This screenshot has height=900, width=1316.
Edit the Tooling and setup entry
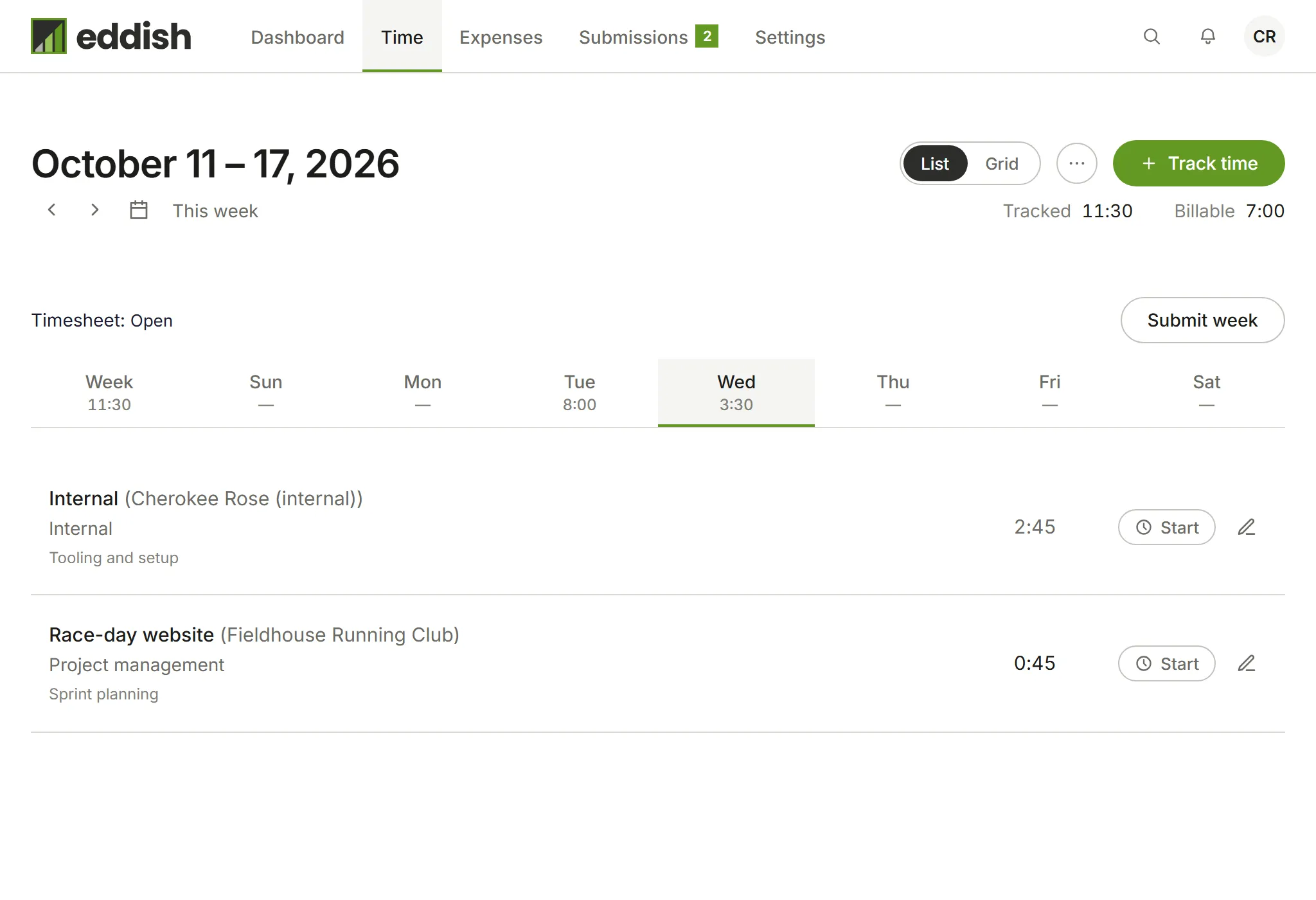(1247, 527)
